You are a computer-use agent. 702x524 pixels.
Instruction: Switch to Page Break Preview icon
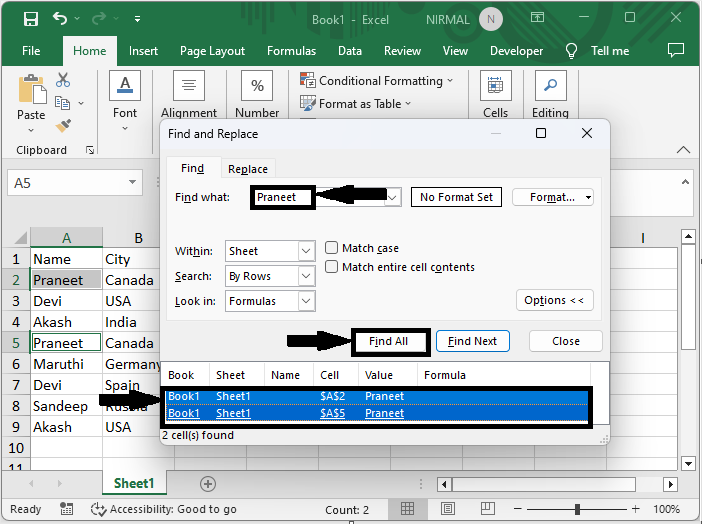point(487,509)
